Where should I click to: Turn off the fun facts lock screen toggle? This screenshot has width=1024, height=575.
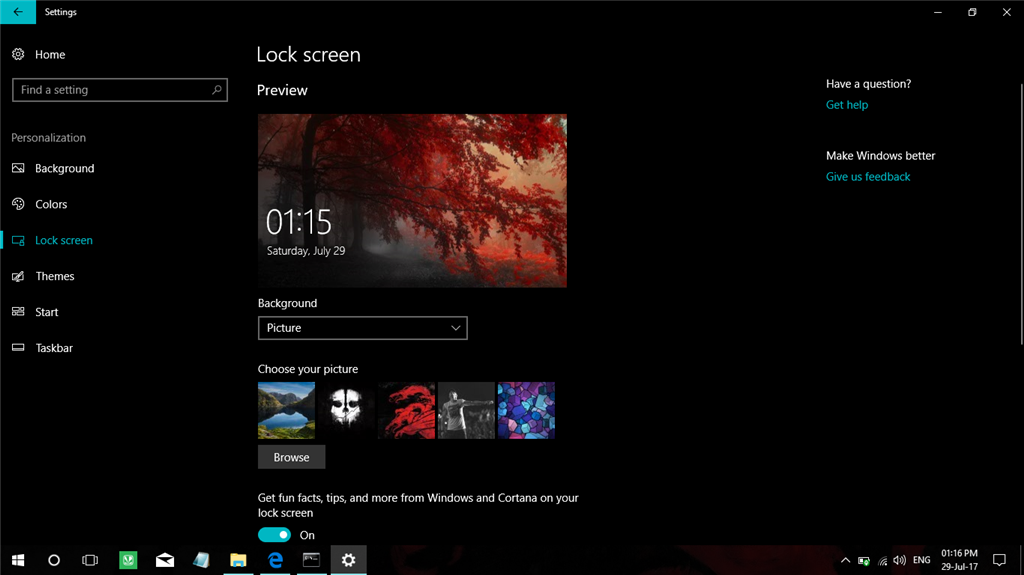[x=274, y=534]
